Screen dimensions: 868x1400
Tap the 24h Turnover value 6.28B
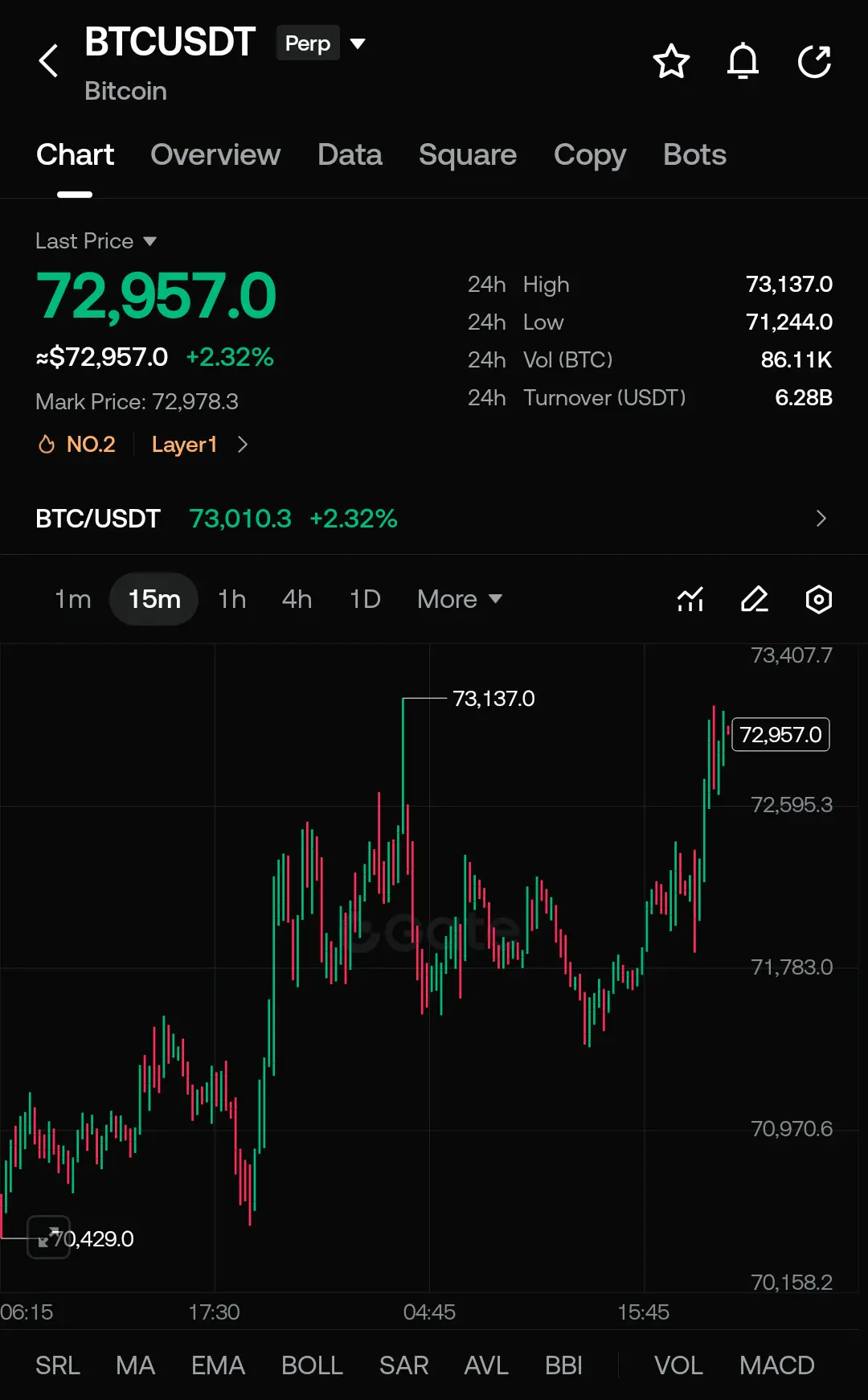804,397
